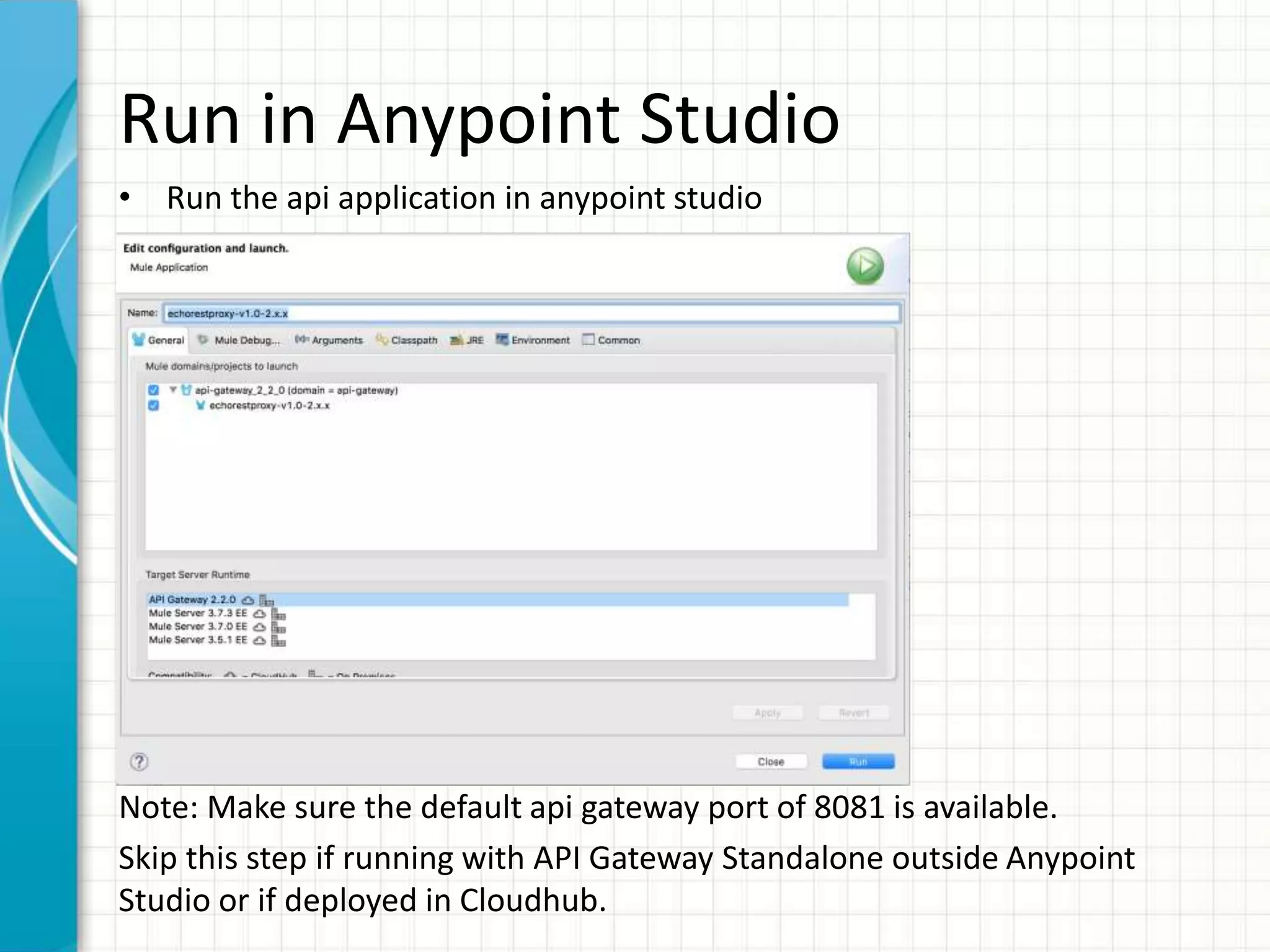Screen dimensions: 1270x952
Task: Click the Classpath tab icon
Action: [x=382, y=340]
